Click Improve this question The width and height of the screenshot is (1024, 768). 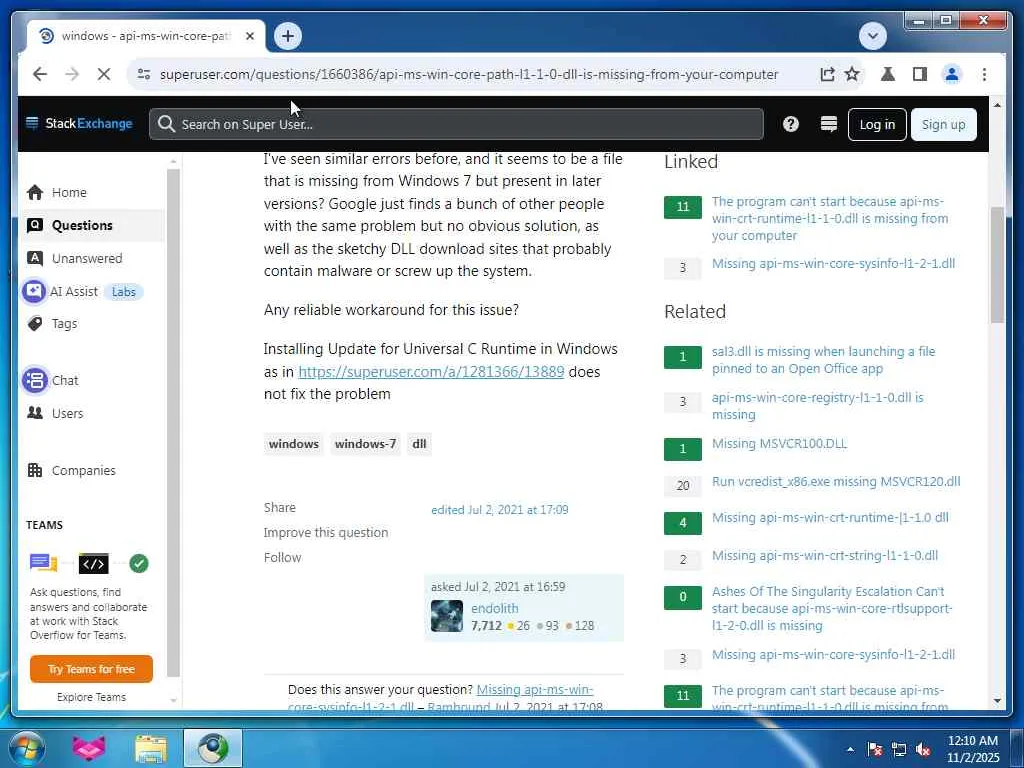326,532
